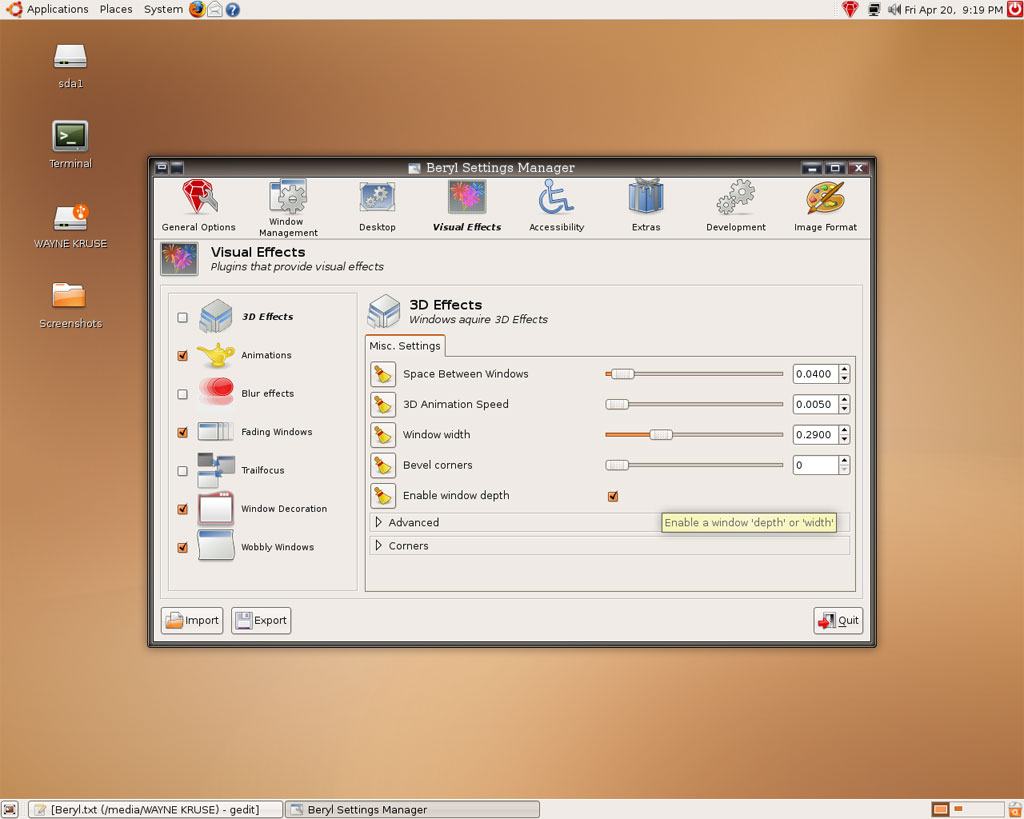Click the Space Between Windows spinner arrows

[844, 374]
